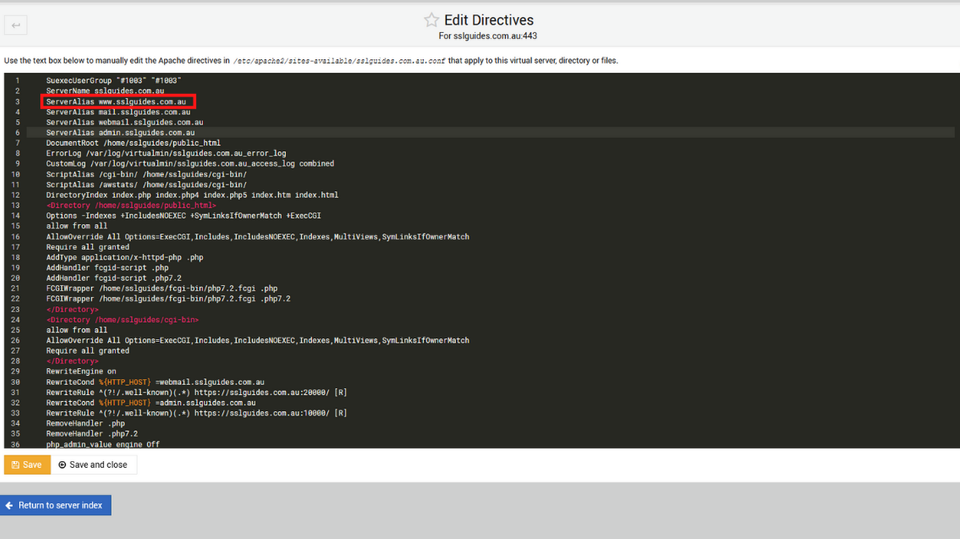Click the RewriteRule line with port 20000
The width and height of the screenshot is (960, 539).
tap(196, 392)
